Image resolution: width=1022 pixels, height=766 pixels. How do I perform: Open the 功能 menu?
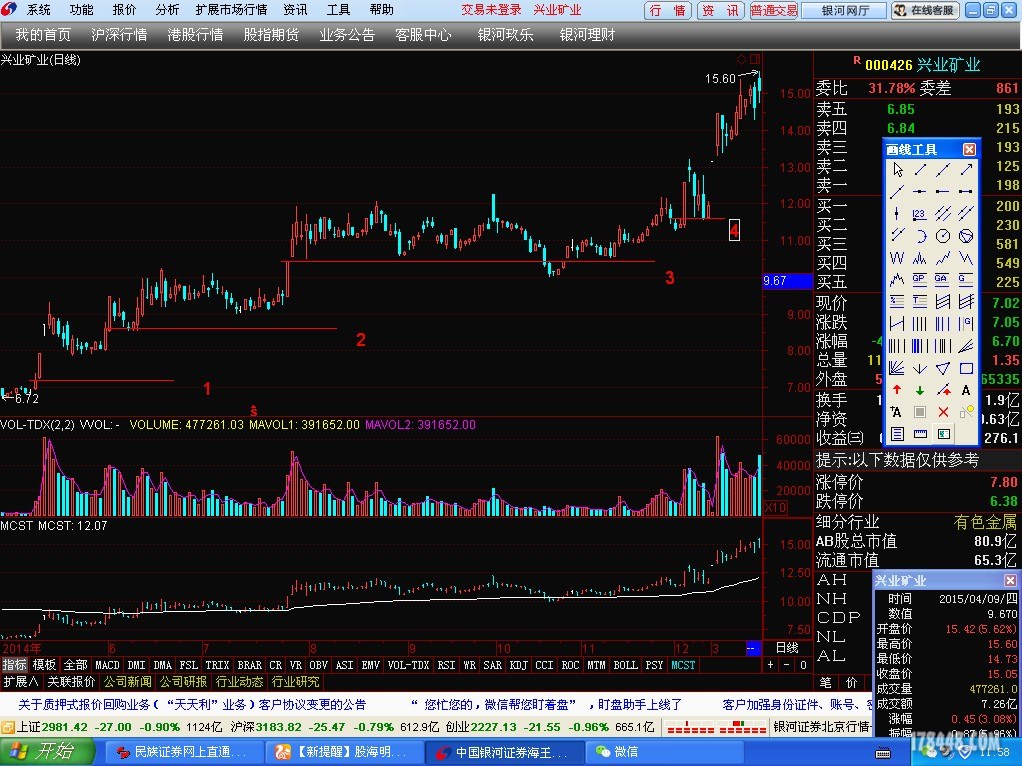click(81, 10)
